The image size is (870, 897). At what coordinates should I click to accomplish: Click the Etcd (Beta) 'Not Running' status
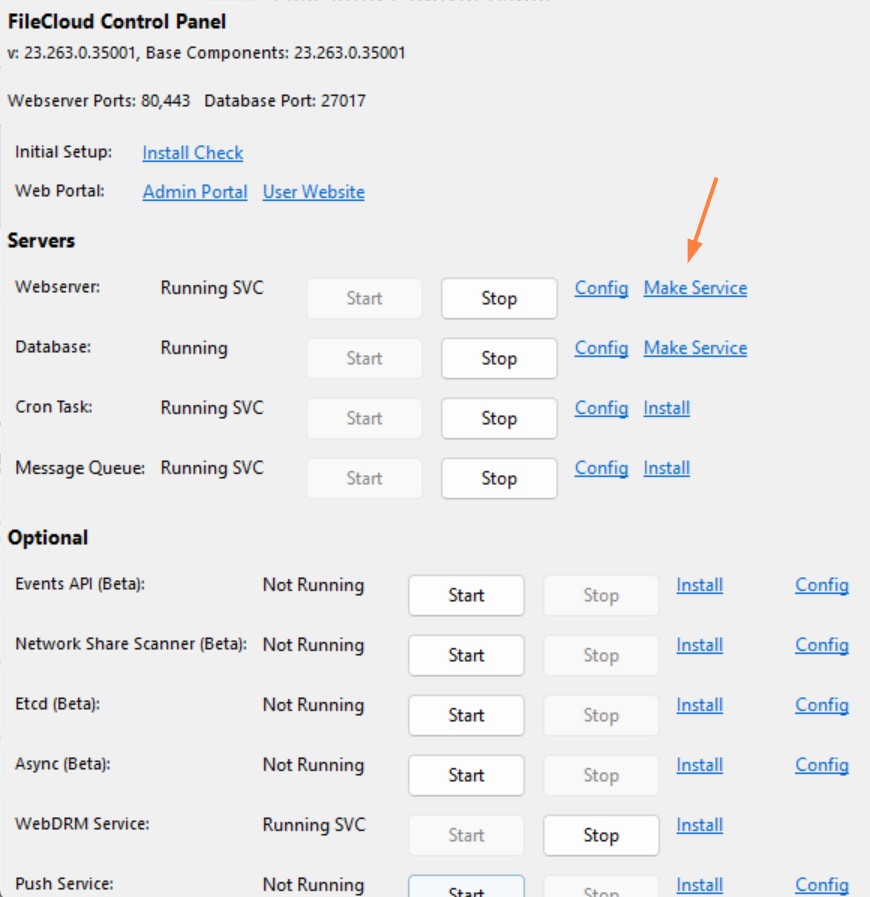coord(313,705)
